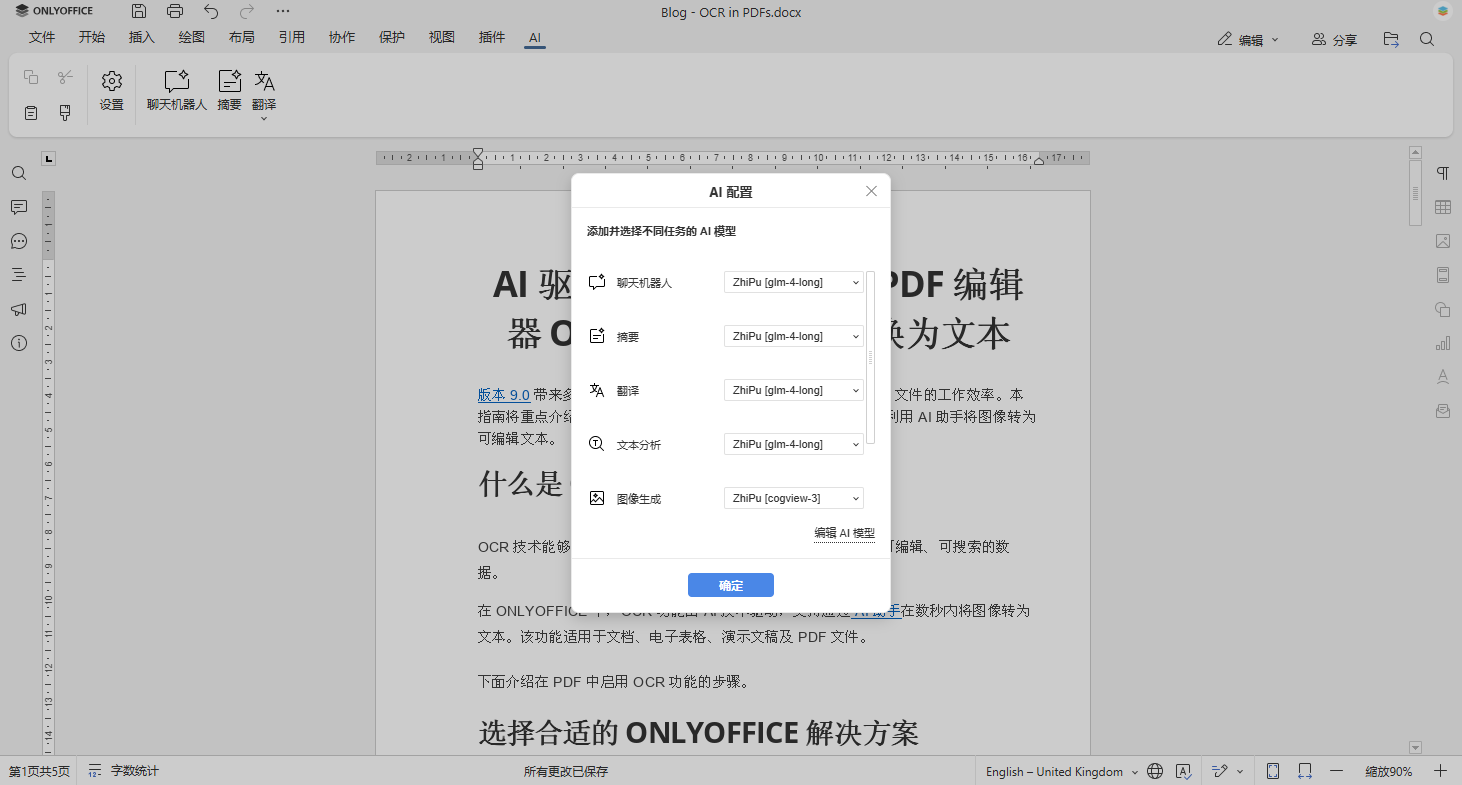Open the Comments panel in left sidebar
This screenshot has width=1462, height=785.
[x=18, y=207]
